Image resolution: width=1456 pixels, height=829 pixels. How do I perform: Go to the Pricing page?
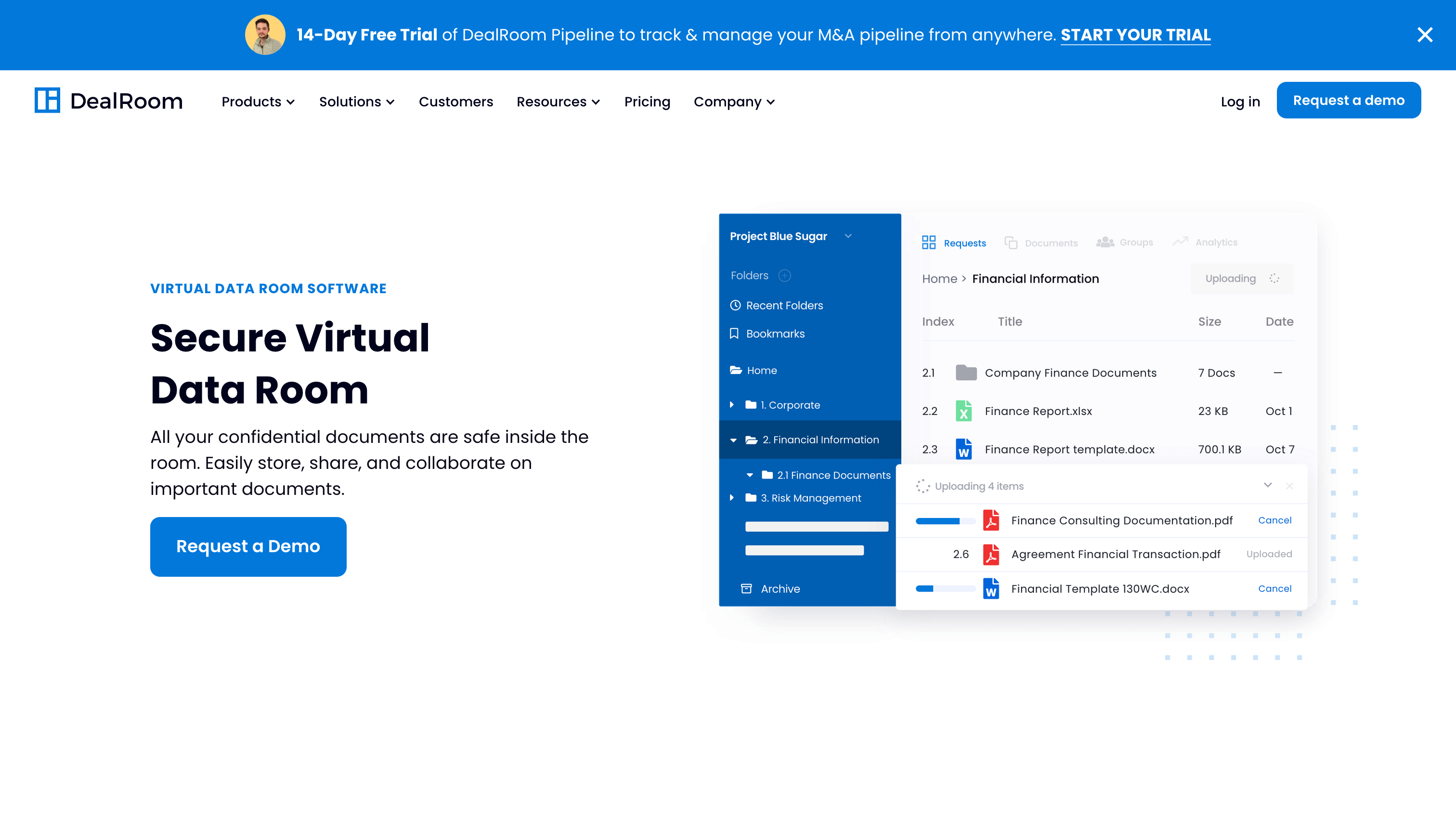point(647,102)
